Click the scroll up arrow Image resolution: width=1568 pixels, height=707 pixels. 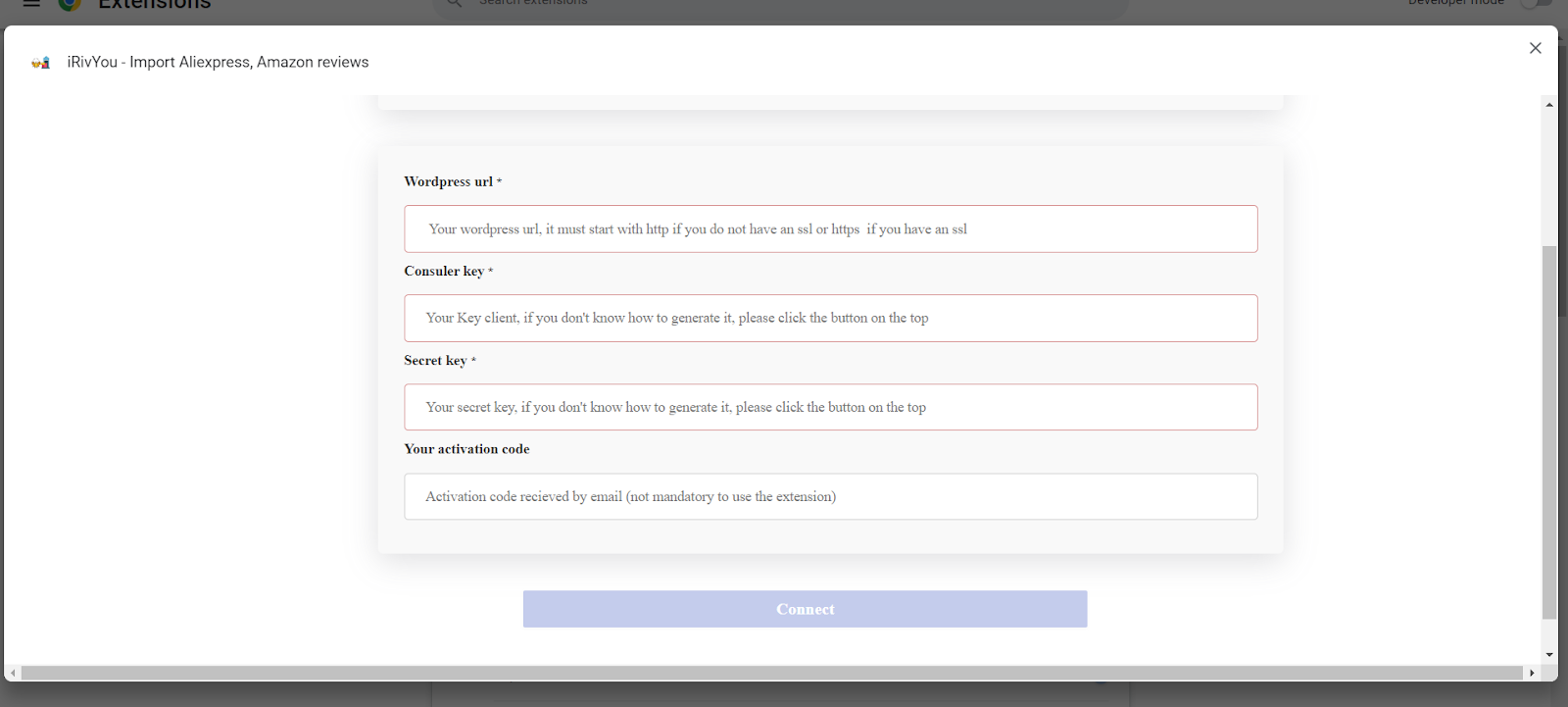coord(1549,105)
